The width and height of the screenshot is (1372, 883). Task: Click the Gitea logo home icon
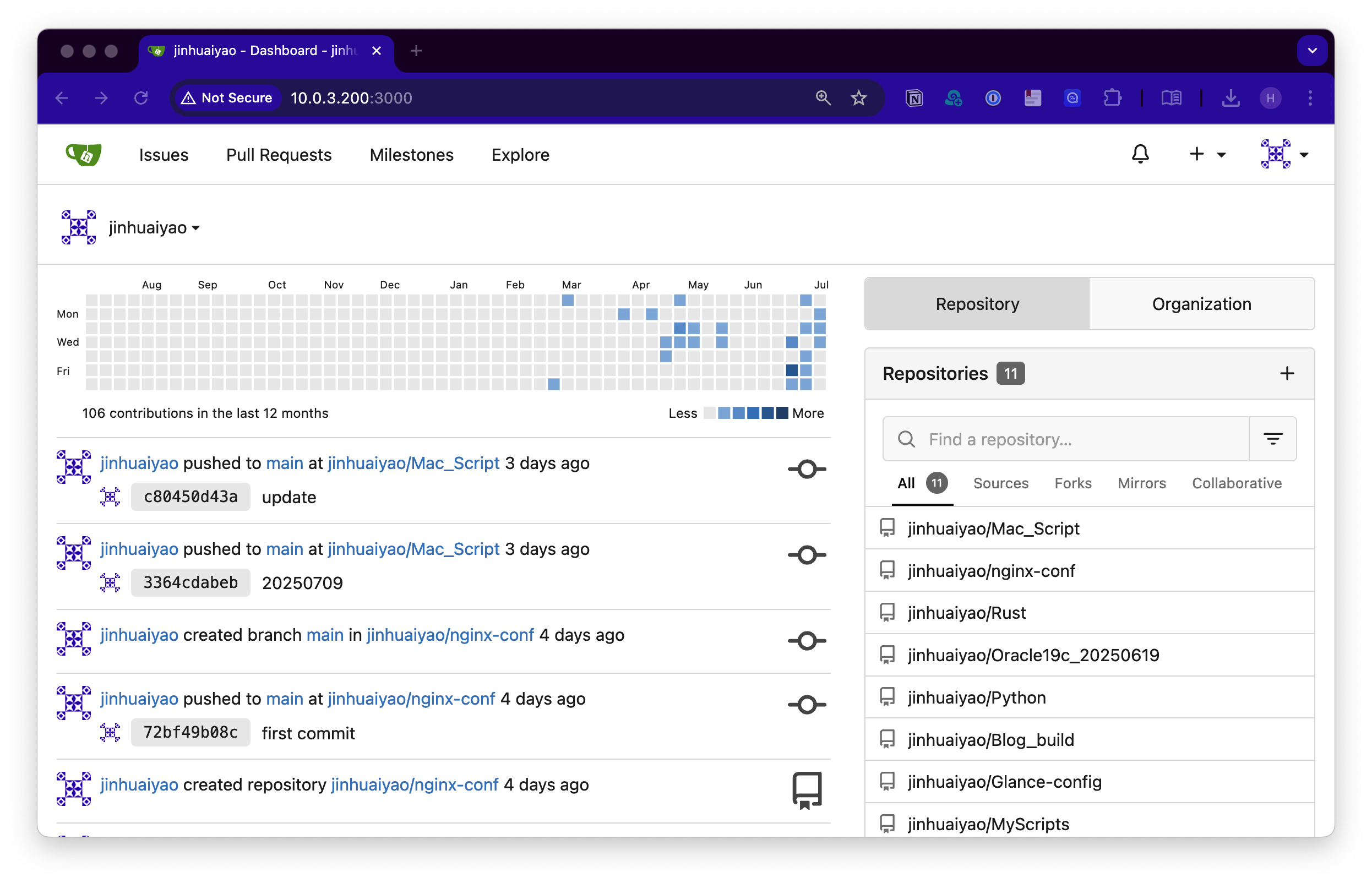84,154
